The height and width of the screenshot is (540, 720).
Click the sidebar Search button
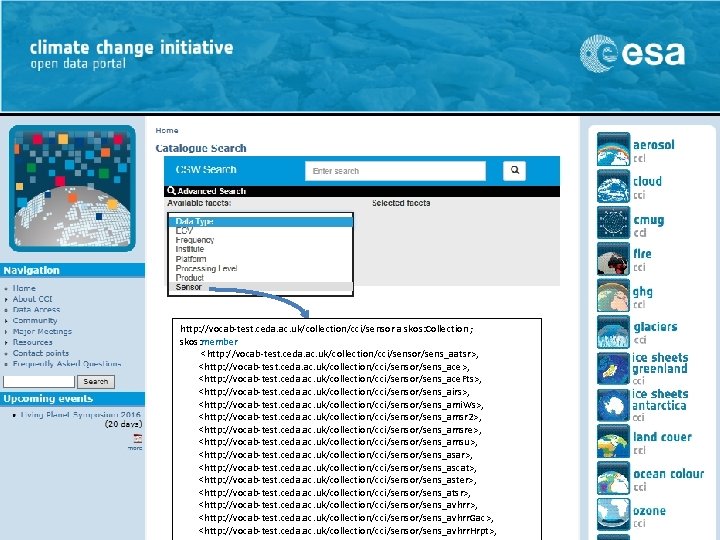click(x=96, y=381)
